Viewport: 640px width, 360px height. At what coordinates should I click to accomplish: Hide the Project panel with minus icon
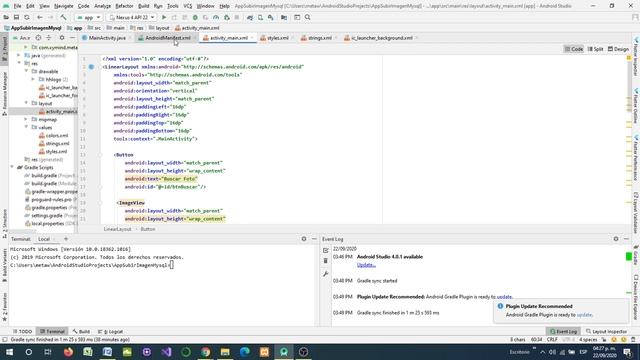[72, 38]
